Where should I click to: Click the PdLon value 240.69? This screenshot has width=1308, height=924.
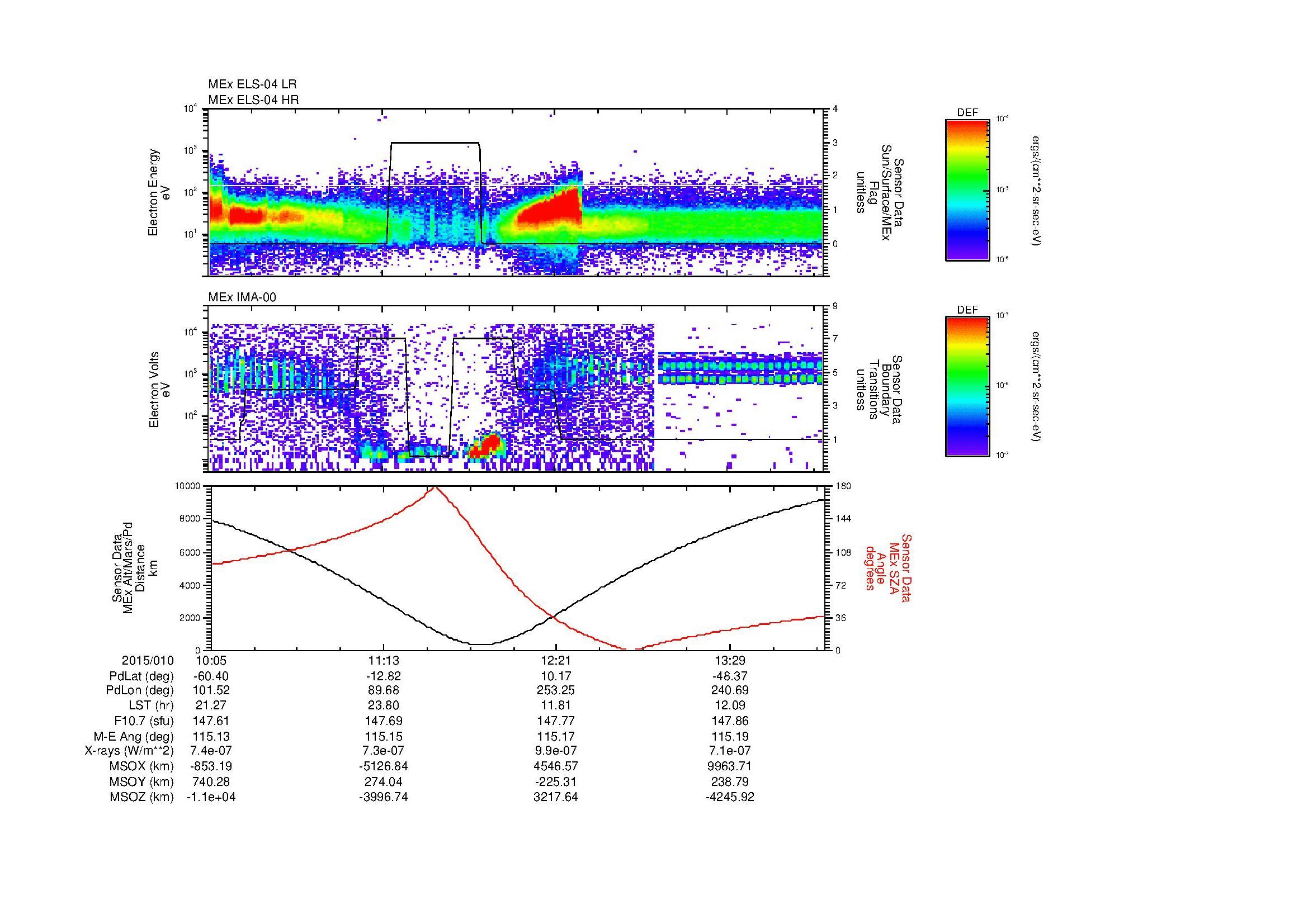click(730, 690)
